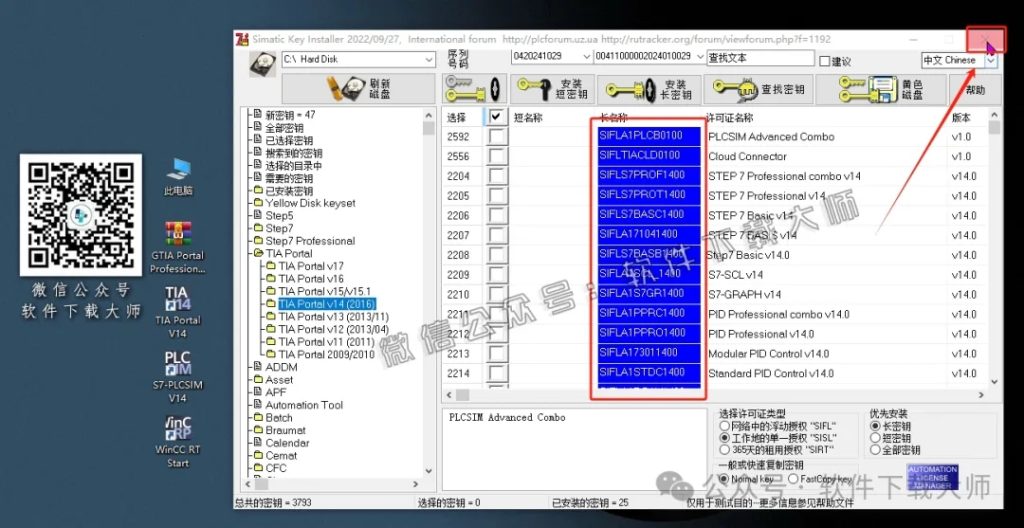Image resolution: width=1024 pixels, height=528 pixels.
Task: Sort by the 选择 column header
Action: coord(456,118)
